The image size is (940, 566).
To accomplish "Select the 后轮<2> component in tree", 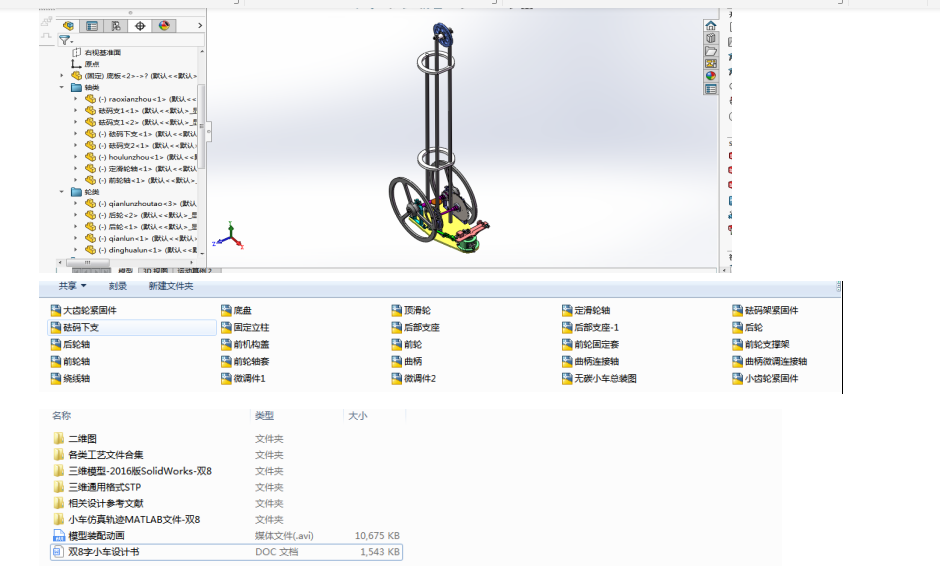I will pyautogui.click(x=141, y=215).
